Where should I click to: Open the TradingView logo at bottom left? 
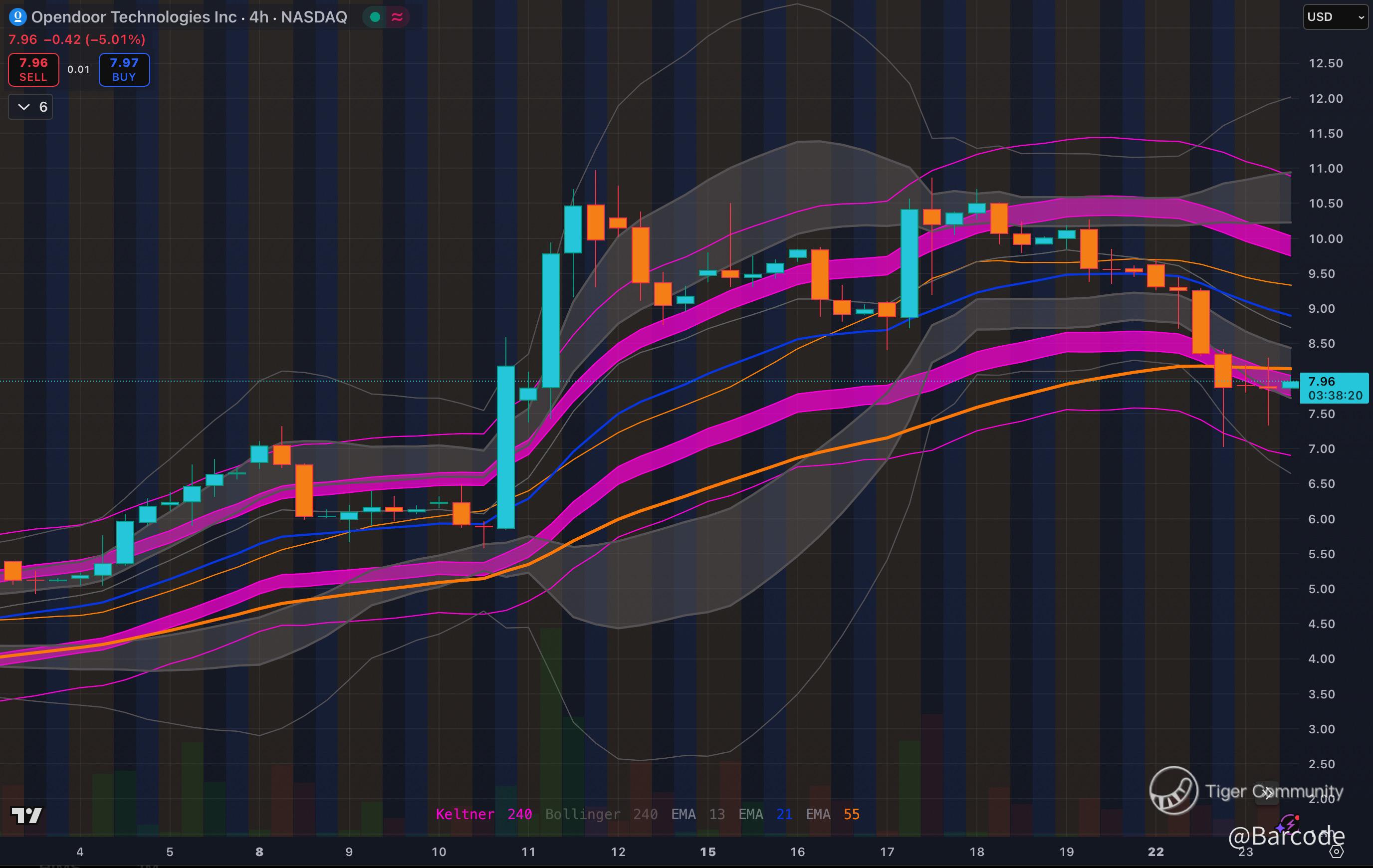(x=27, y=816)
